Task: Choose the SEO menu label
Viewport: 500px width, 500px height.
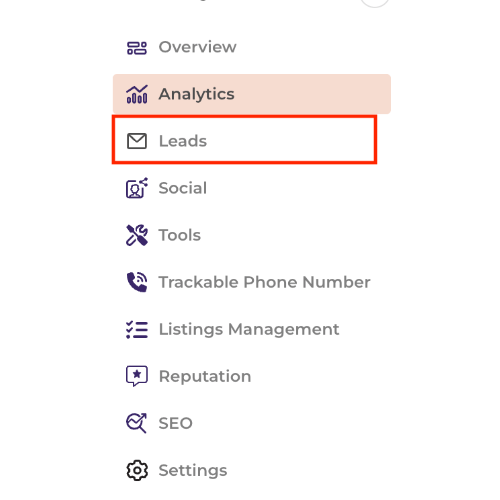Action: (176, 423)
